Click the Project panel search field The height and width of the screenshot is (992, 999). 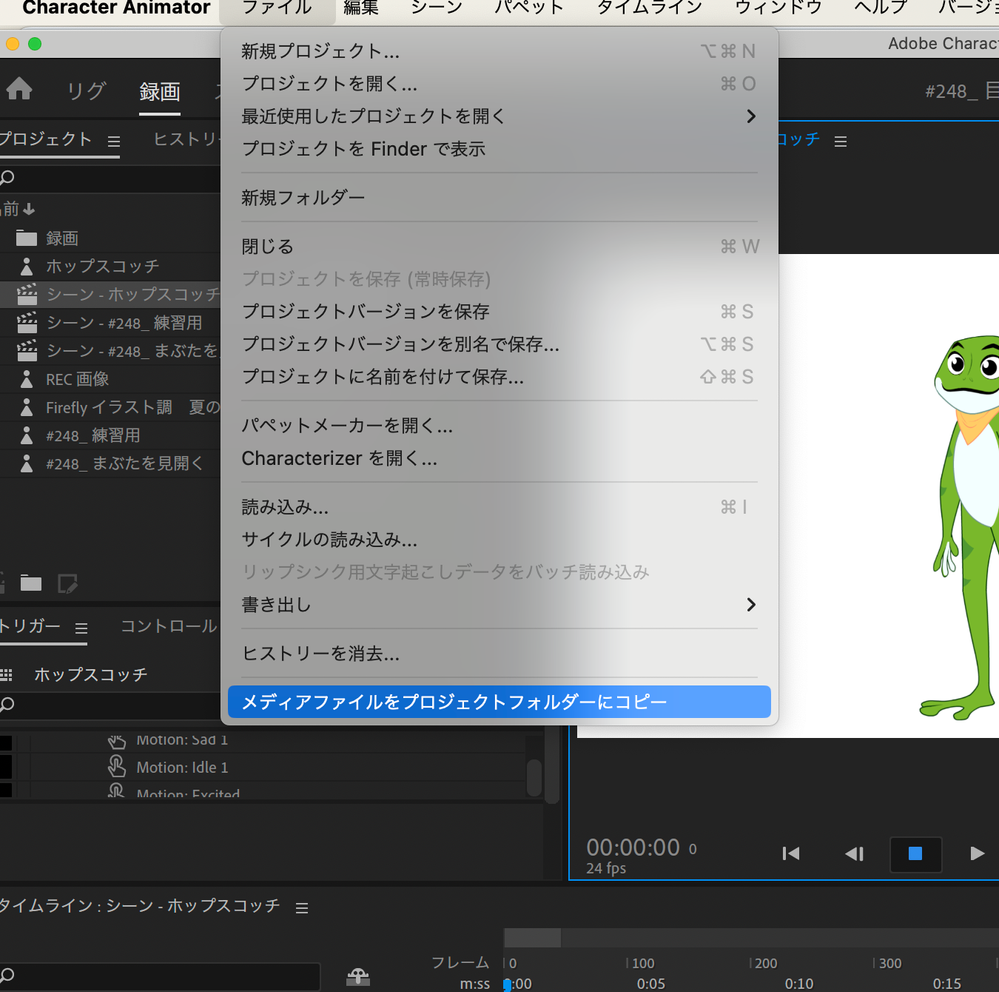(x=110, y=178)
